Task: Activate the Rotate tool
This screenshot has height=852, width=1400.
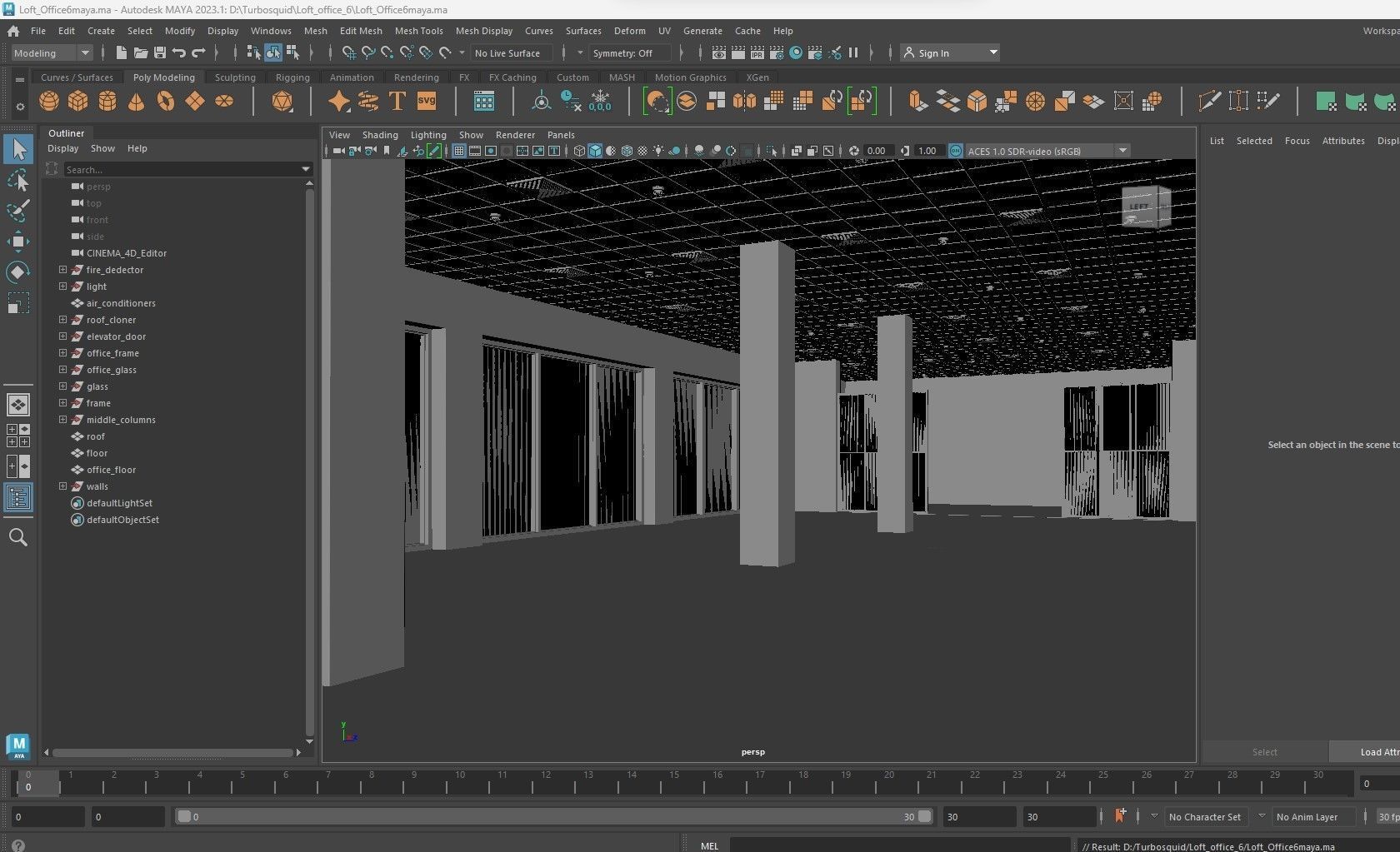Action: pyautogui.click(x=18, y=272)
